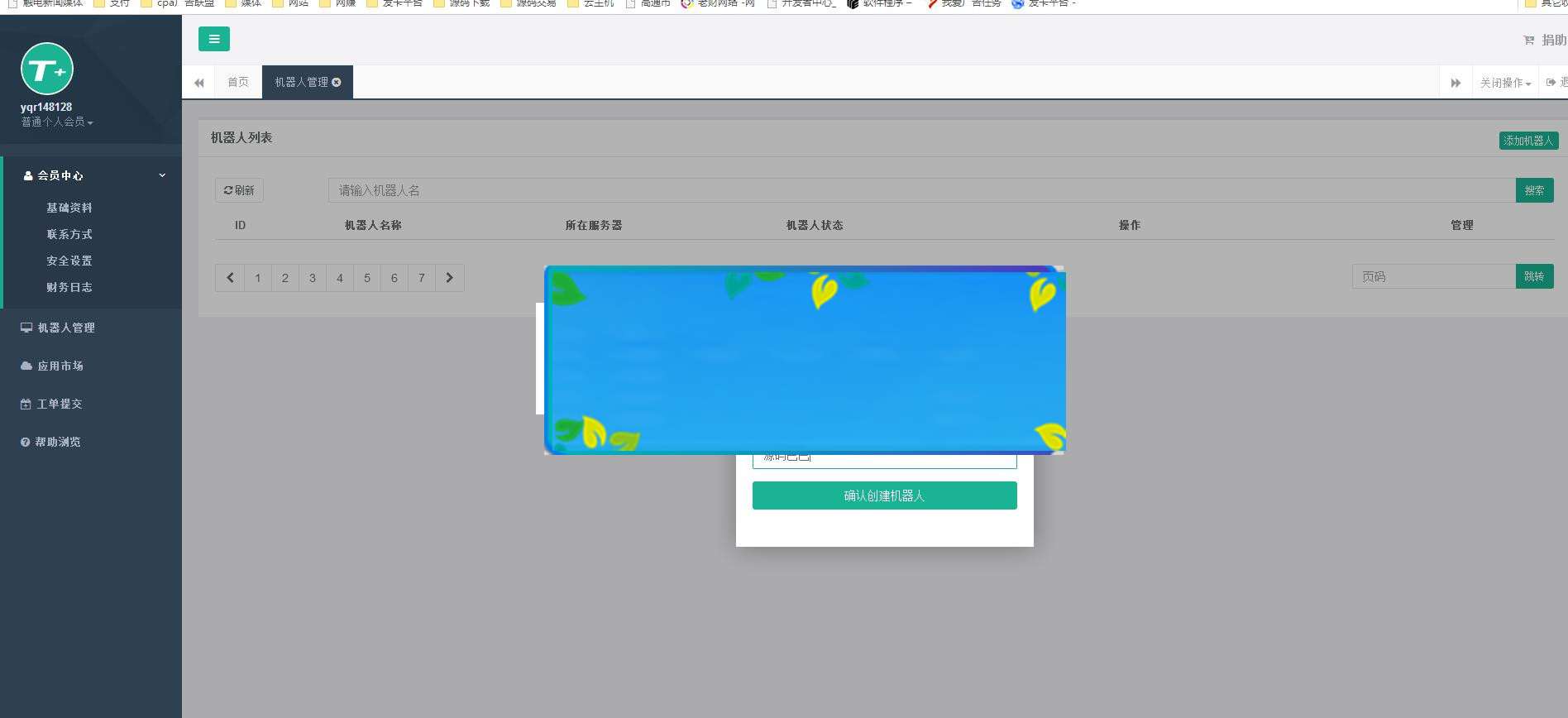Viewport: 1568px width, 718px height.
Task: Open the 关闭操作 dropdown menu
Action: [1505, 83]
